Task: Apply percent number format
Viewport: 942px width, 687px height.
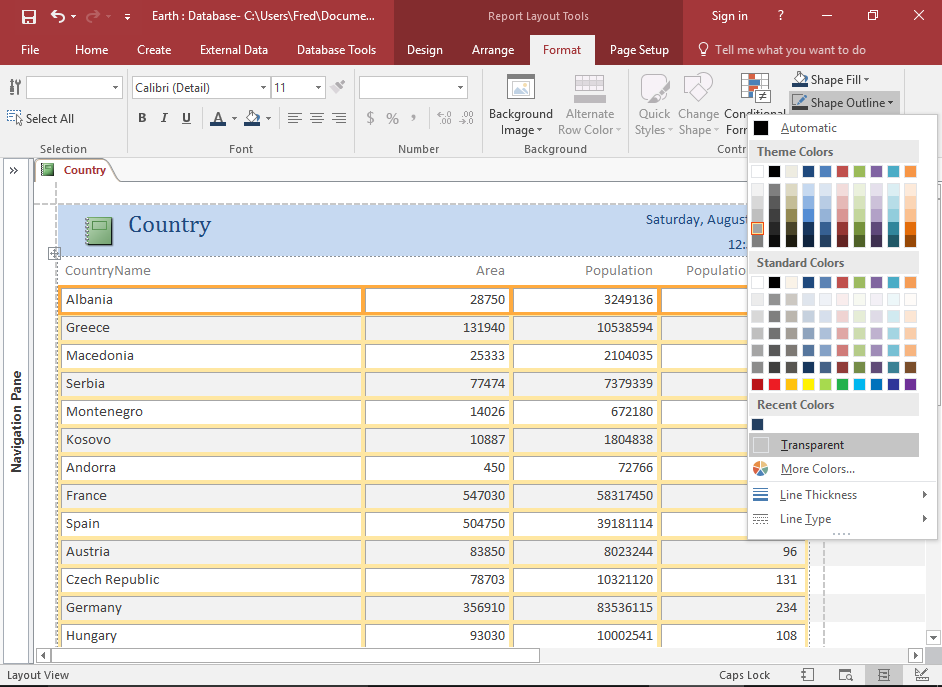Action: tap(394, 117)
